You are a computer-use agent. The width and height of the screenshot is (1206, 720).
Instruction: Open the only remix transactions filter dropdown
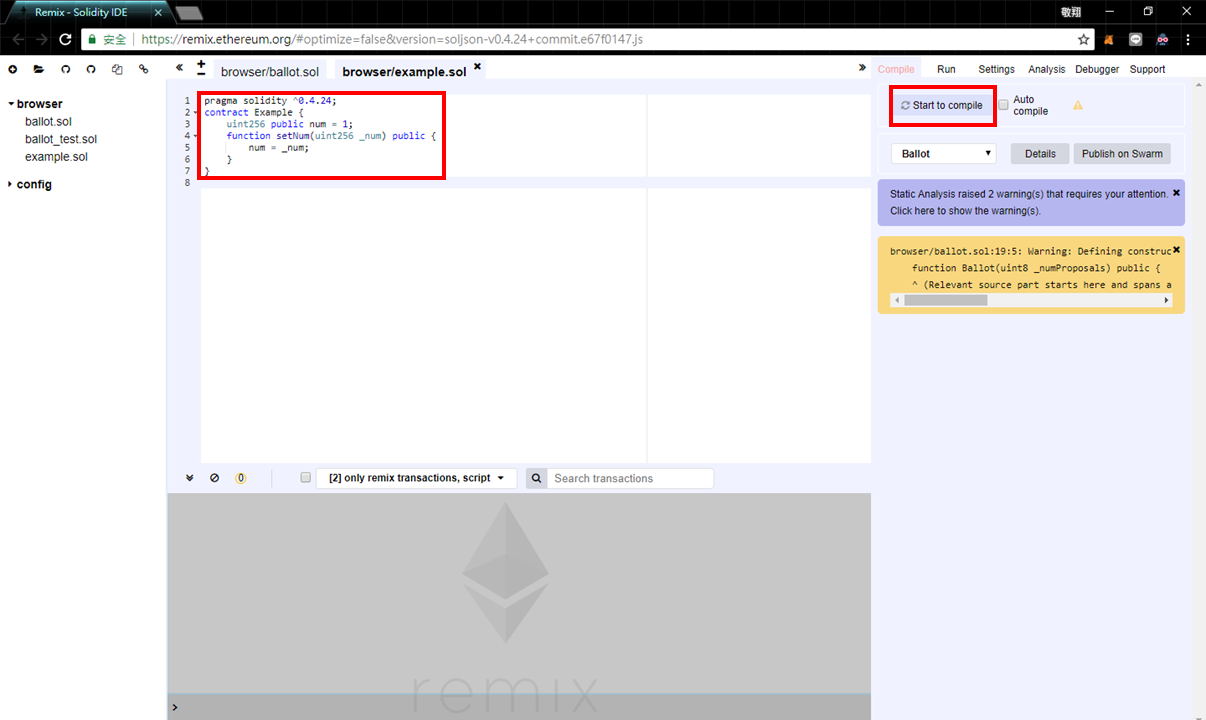pyautogui.click(x=417, y=478)
